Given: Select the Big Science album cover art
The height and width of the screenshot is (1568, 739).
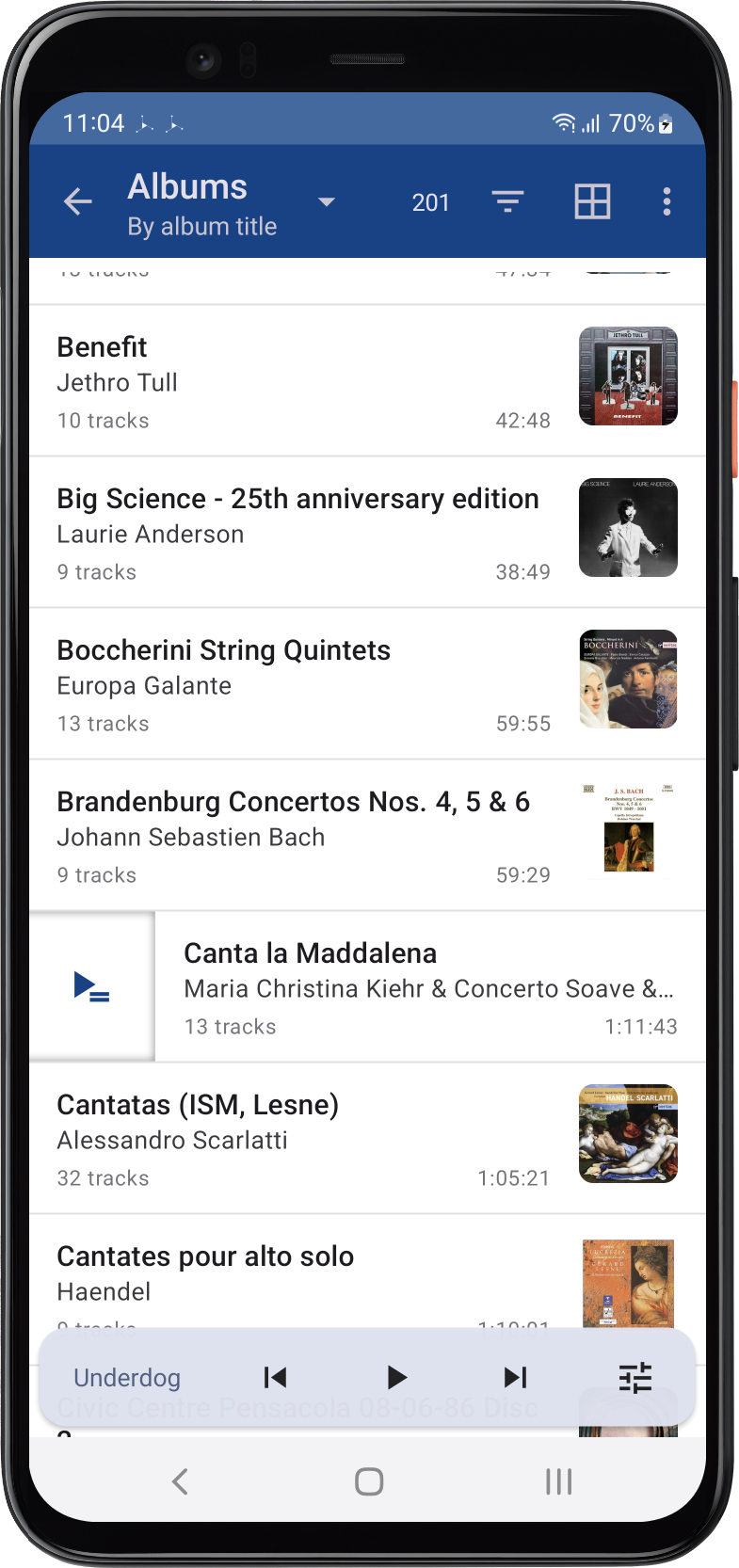Looking at the screenshot, I should pyautogui.click(x=628, y=528).
